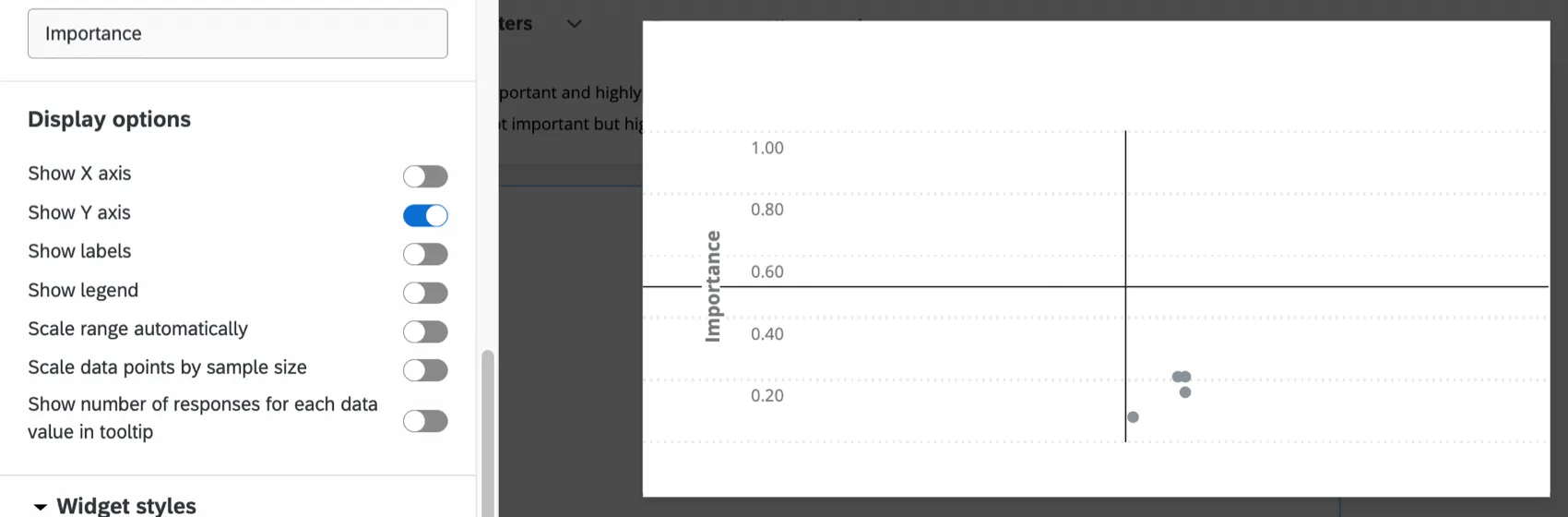
Task: Click the 0.60 Y-axis tick label
Action: click(766, 271)
